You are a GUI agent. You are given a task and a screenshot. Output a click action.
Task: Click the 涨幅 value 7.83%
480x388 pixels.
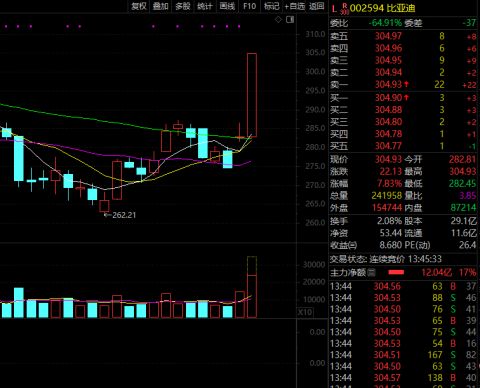pos(389,183)
